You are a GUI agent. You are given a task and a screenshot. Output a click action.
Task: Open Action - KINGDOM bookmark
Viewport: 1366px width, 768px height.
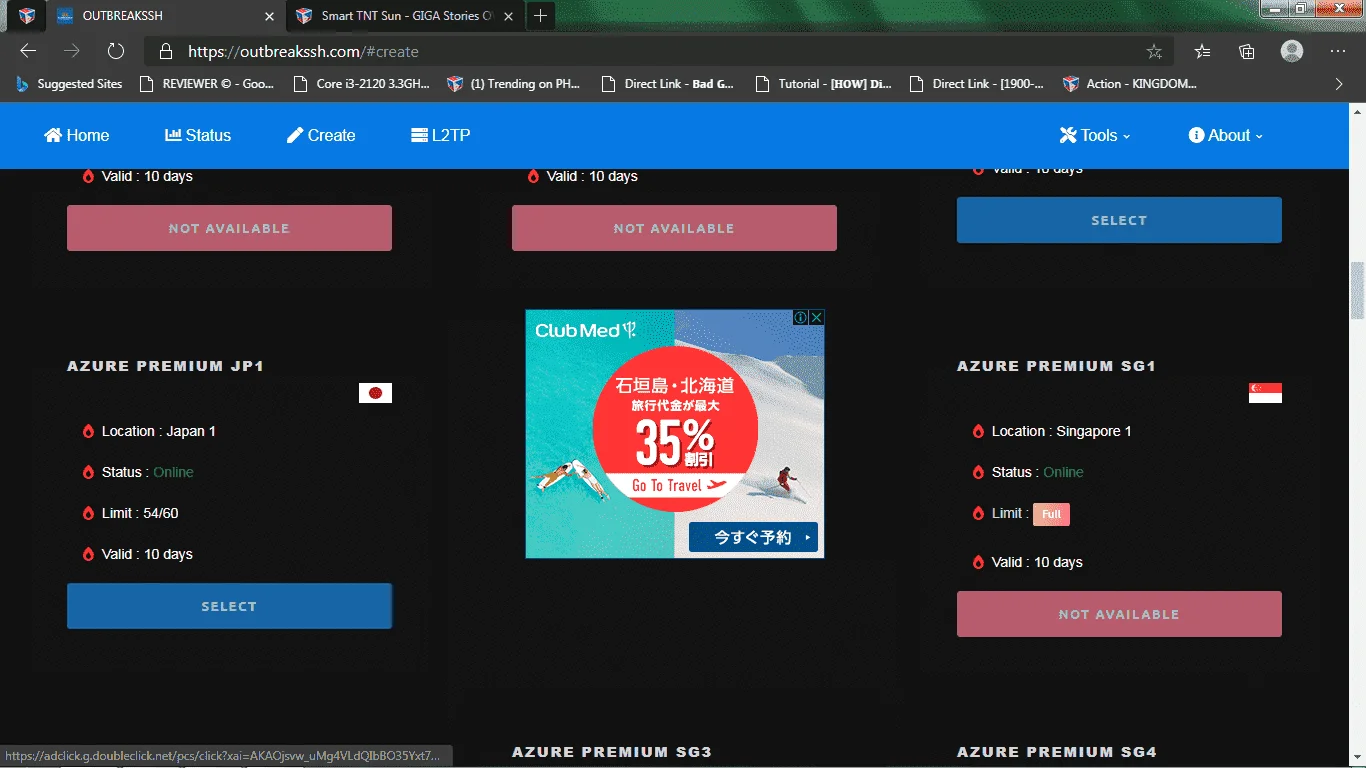pyautogui.click(x=1130, y=84)
